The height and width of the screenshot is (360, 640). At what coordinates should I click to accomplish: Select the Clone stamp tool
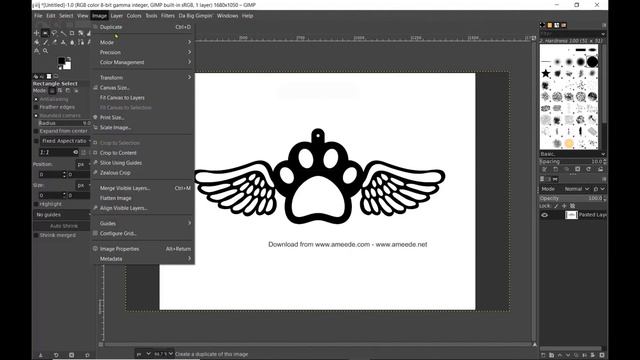(x=63, y=42)
